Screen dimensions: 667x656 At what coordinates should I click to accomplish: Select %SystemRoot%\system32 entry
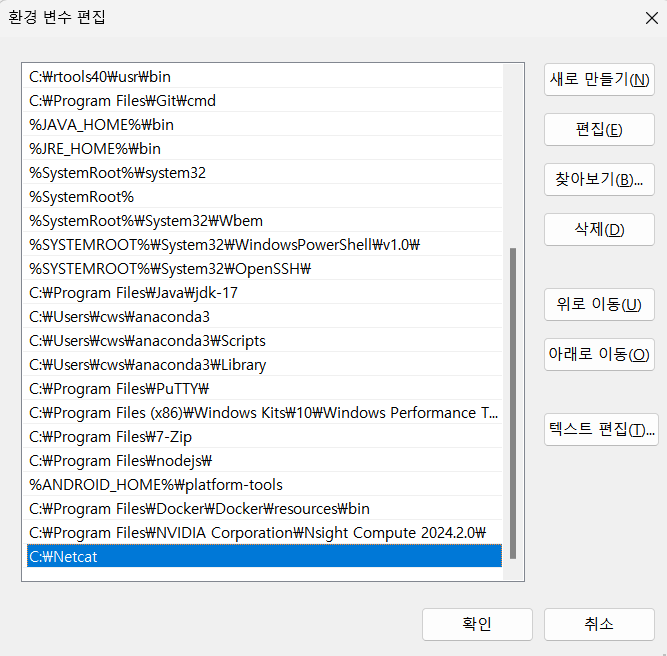click(262, 173)
